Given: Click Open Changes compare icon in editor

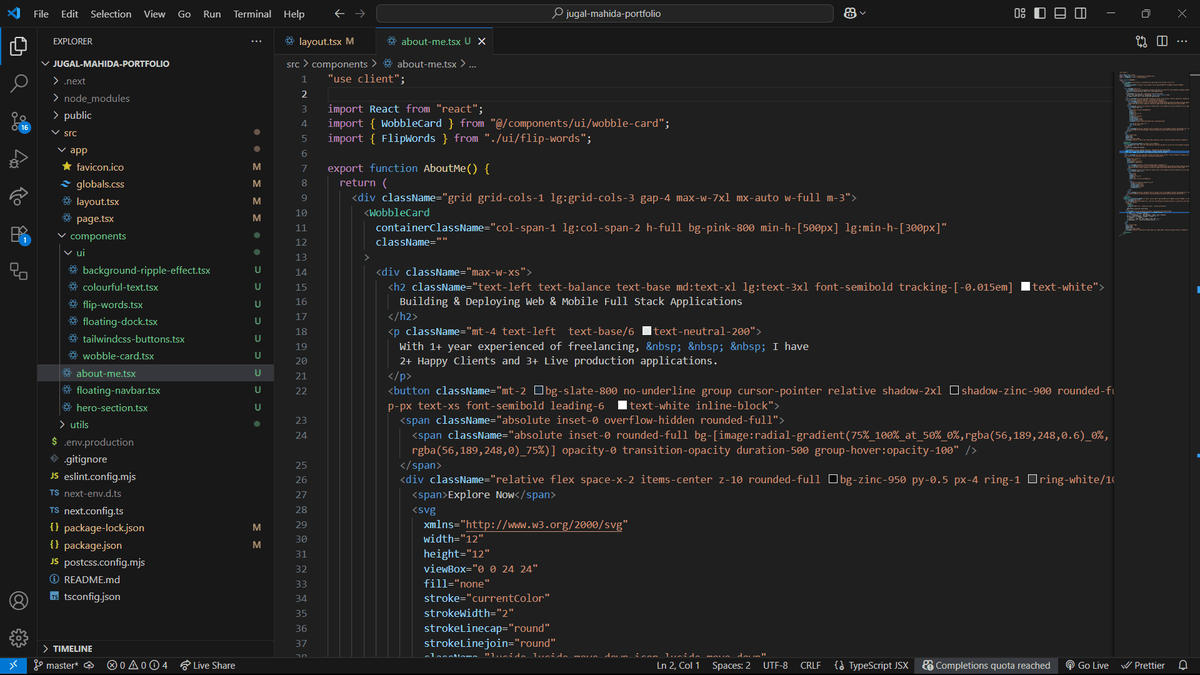Looking at the screenshot, I should (x=1142, y=41).
